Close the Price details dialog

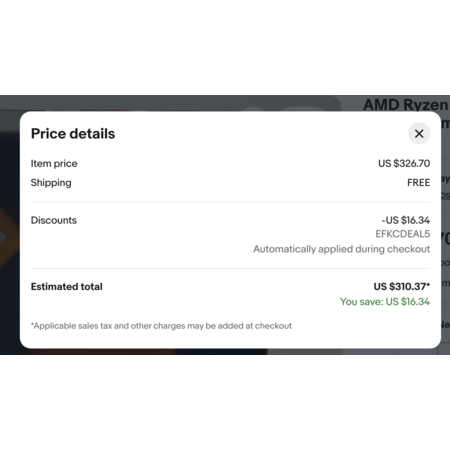point(419,134)
